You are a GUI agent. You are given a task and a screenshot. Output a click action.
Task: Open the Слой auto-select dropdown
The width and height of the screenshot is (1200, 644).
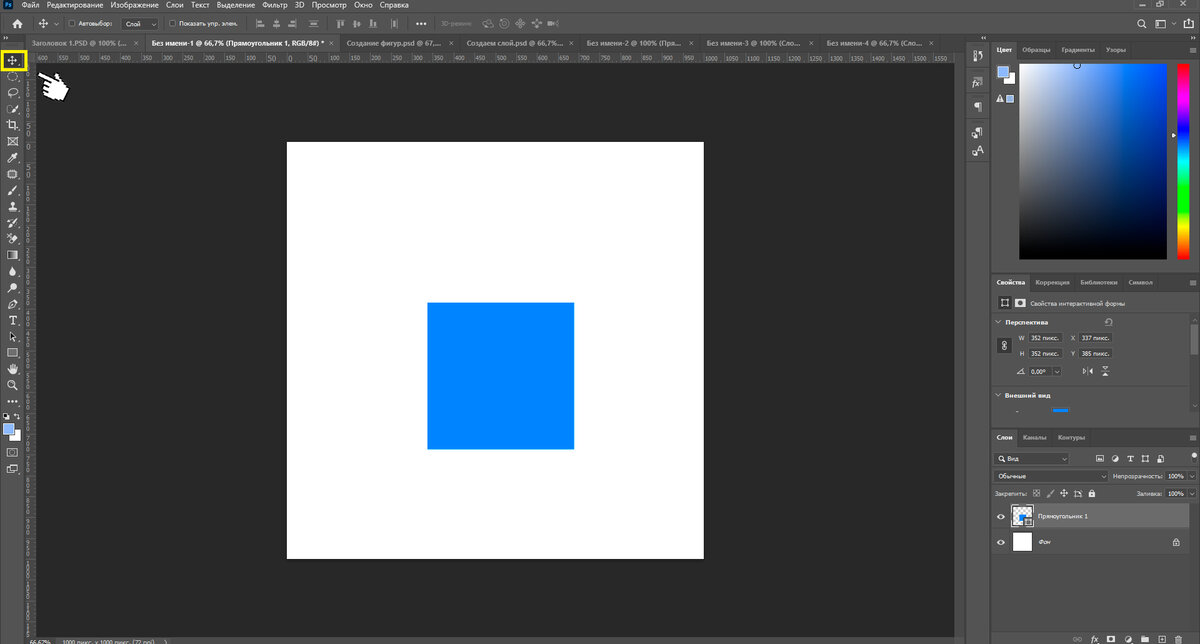click(x=141, y=23)
